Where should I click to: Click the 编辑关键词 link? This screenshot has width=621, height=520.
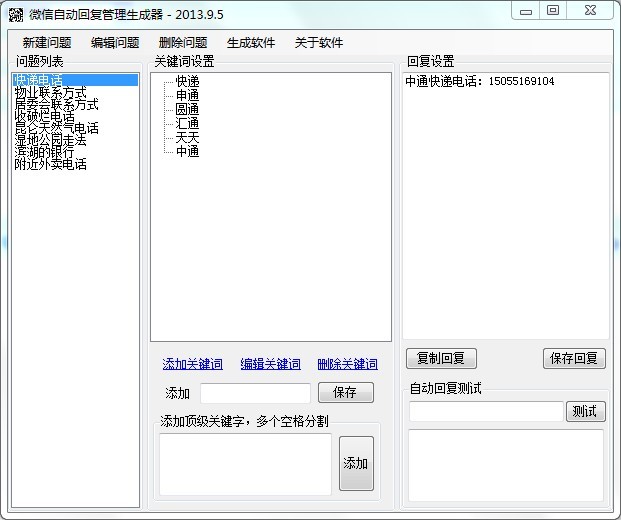270,364
